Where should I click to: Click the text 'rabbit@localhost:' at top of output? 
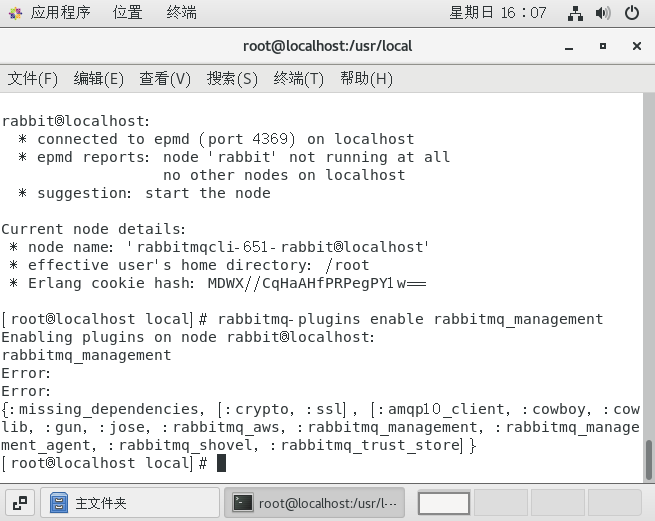76,121
